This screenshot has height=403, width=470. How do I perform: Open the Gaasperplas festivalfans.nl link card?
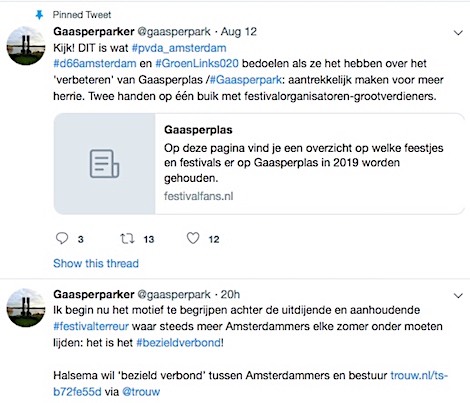tap(259, 164)
